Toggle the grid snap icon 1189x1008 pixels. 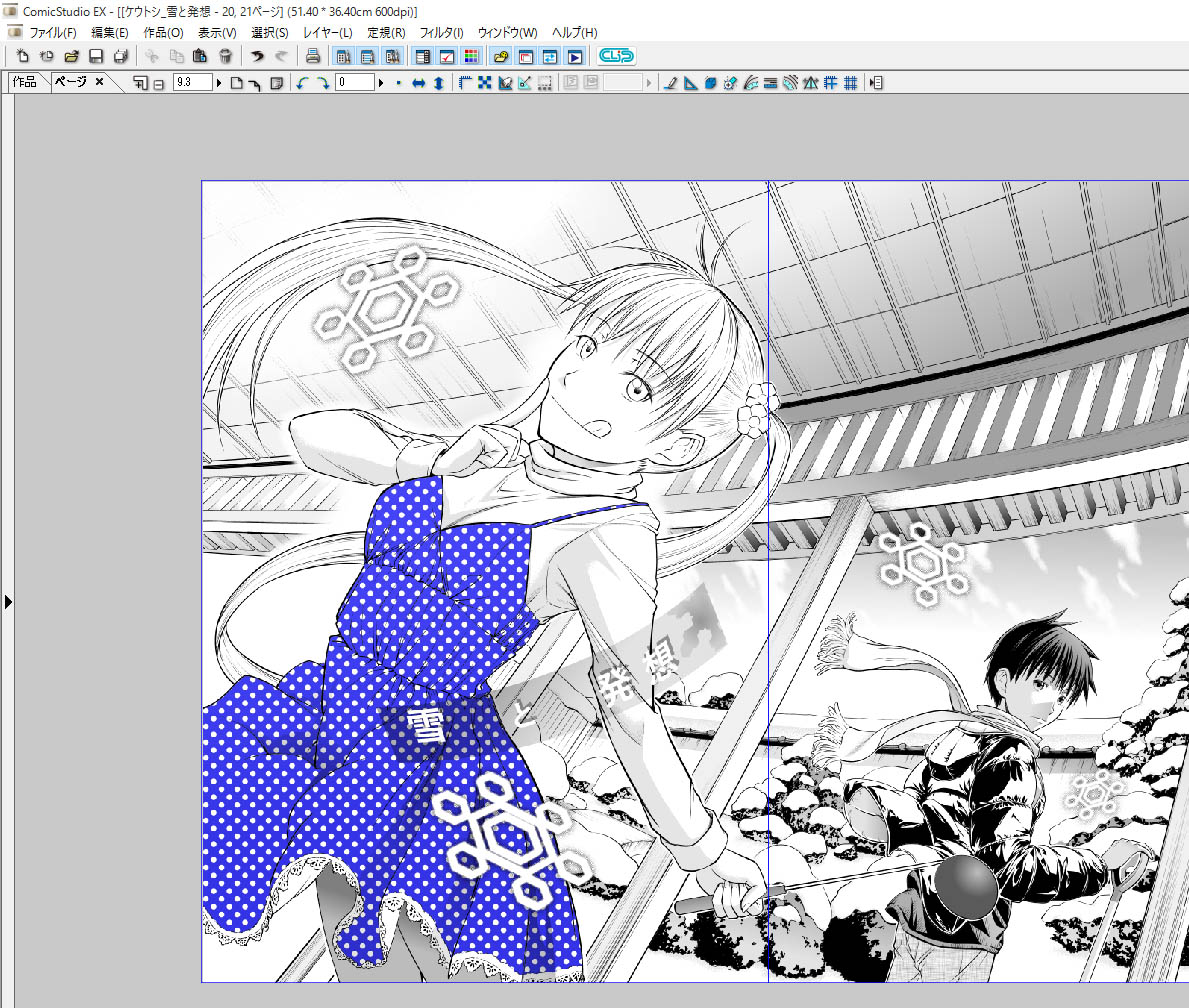[851, 83]
